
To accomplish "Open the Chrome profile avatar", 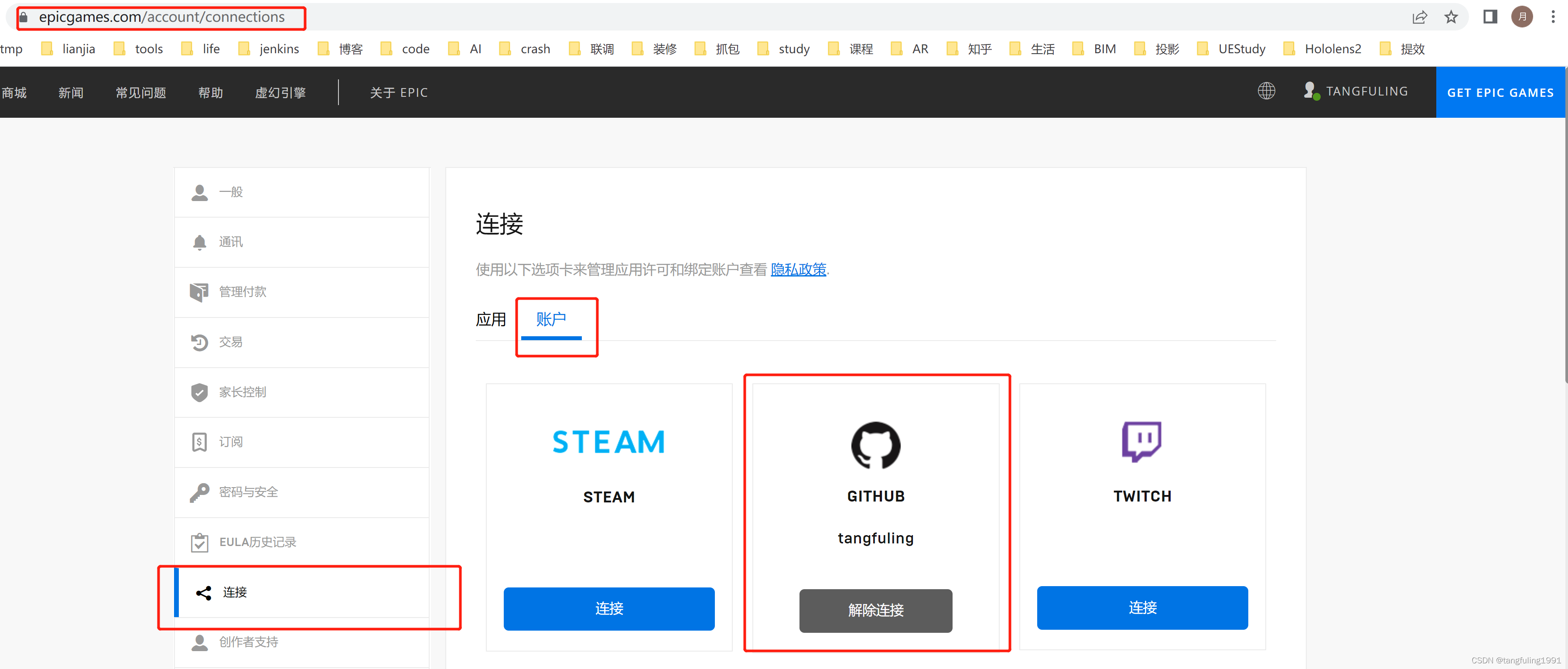I will (x=1522, y=17).
